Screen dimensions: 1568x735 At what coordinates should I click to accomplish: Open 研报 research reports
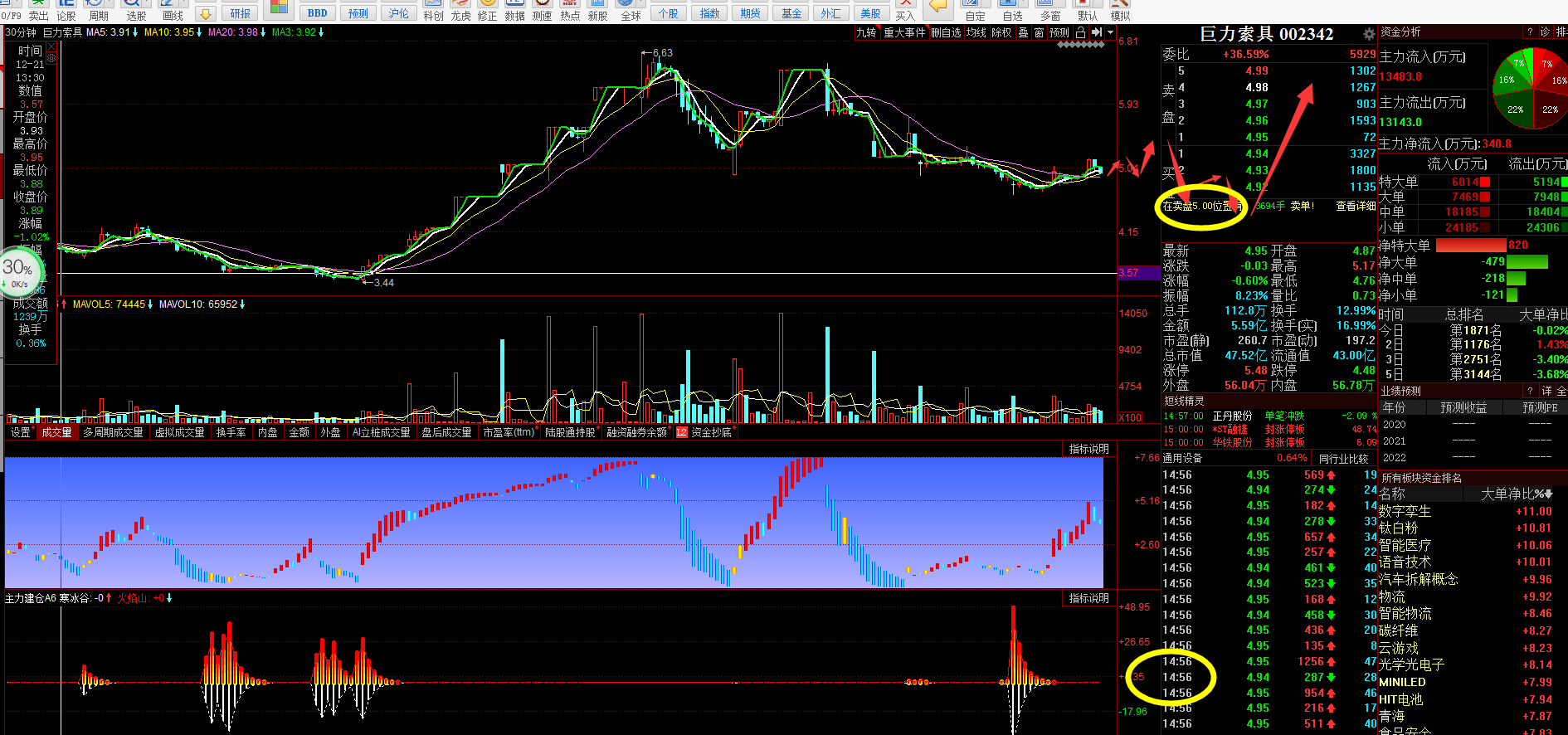(x=241, y=13)
